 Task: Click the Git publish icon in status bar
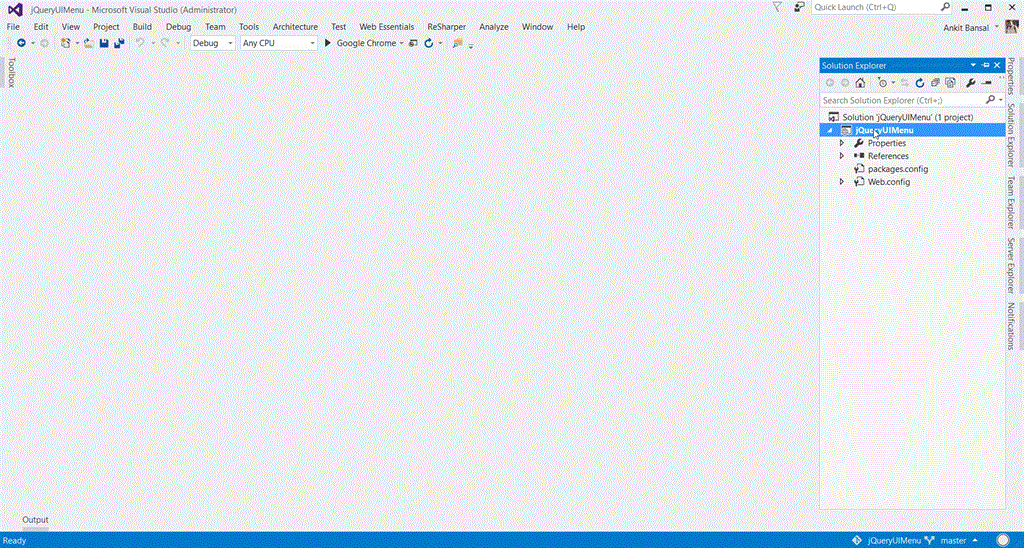pyautogui.click(x=857, y=540)
